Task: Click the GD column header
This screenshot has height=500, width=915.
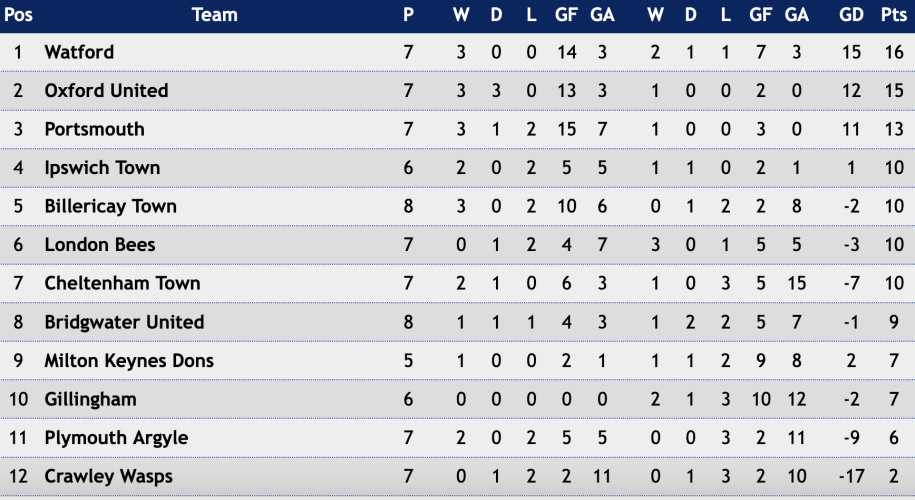Action: [851, 15]
